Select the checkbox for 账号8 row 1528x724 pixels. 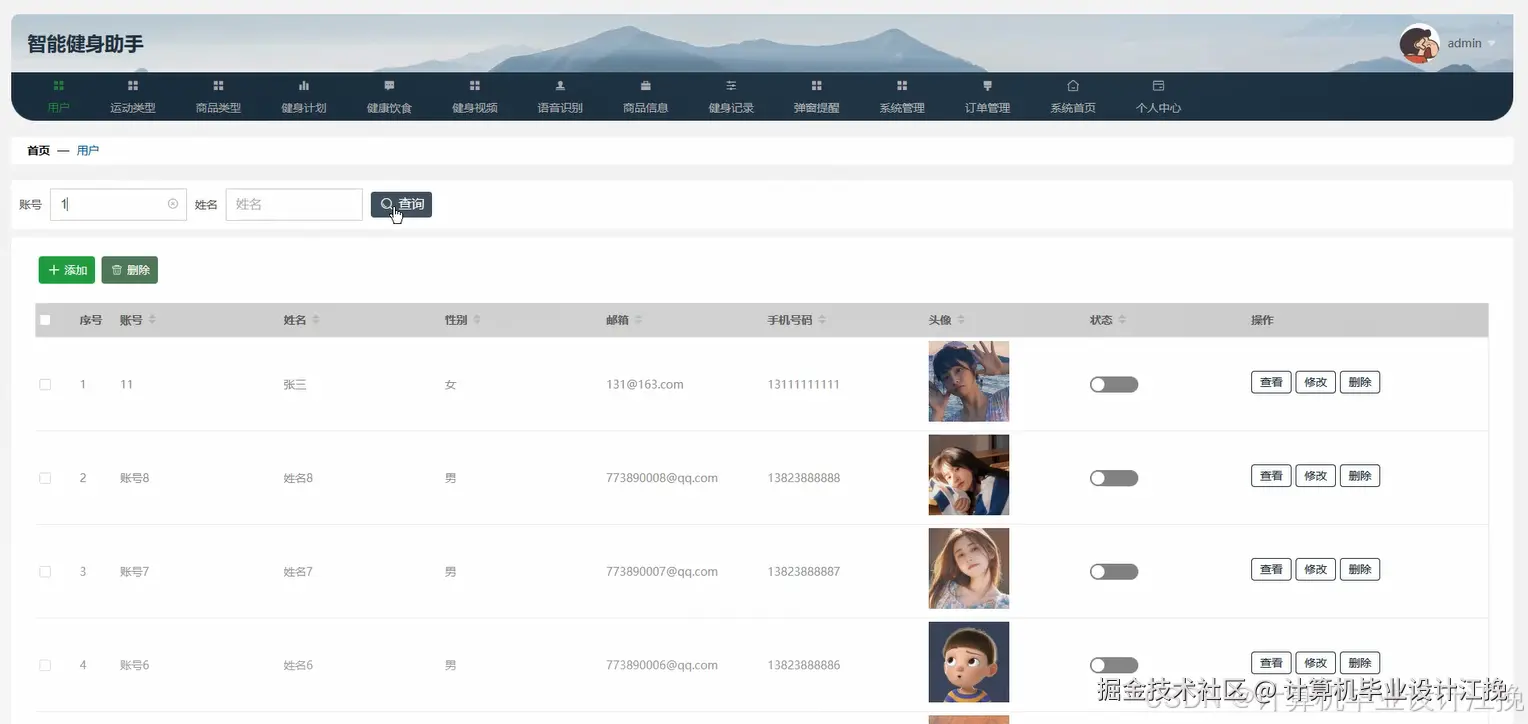45,478
